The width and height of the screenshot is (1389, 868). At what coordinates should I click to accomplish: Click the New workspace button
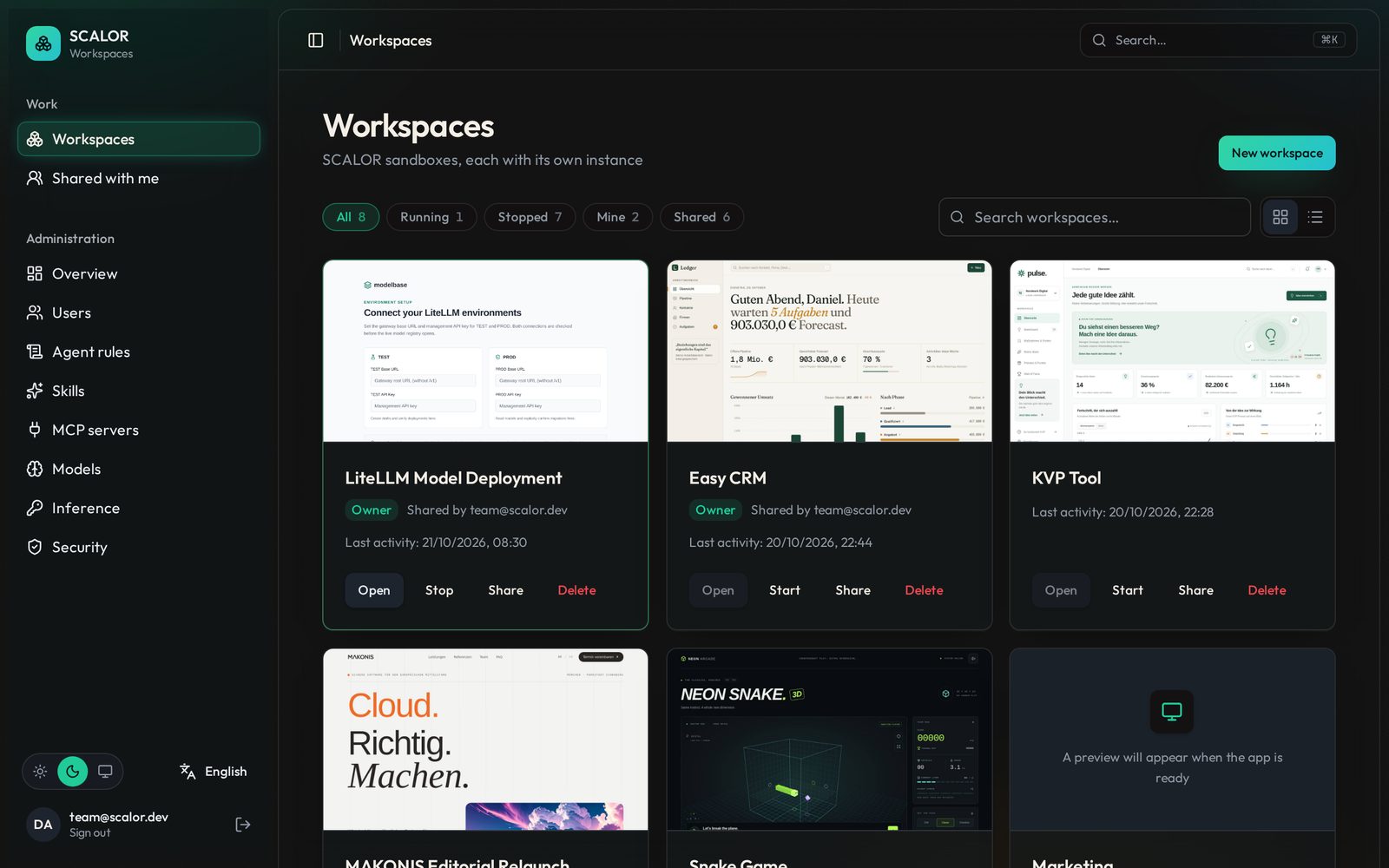[x=1277, y=153]
